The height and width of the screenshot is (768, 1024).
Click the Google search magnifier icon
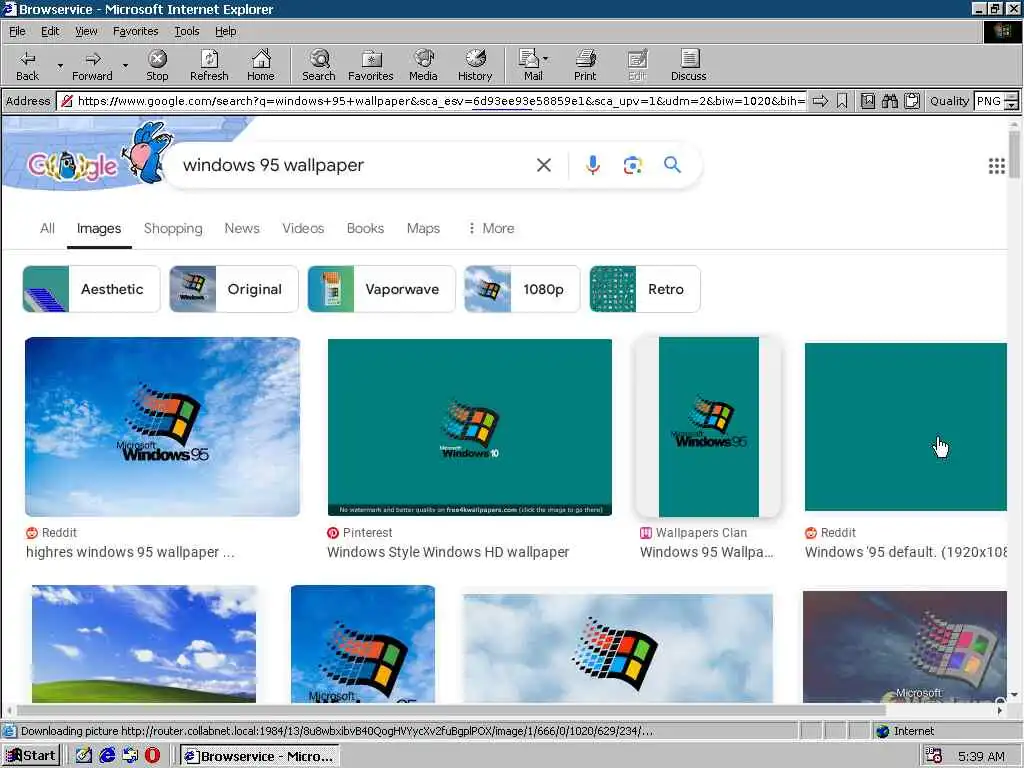(672, 165)
